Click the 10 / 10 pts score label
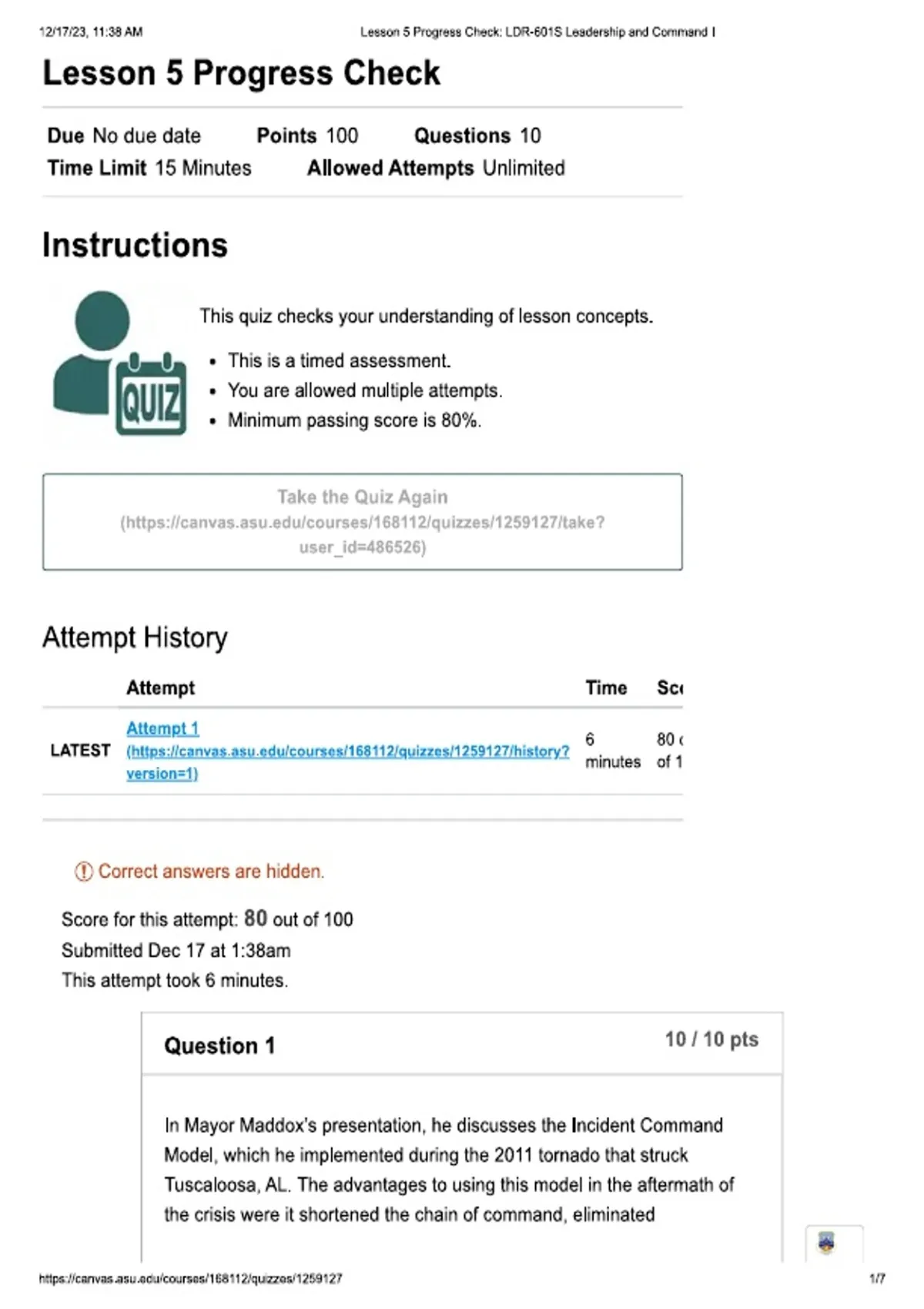Image resolution: width=924 pixels, height=1309 pixels. [x=711, y=1039]
